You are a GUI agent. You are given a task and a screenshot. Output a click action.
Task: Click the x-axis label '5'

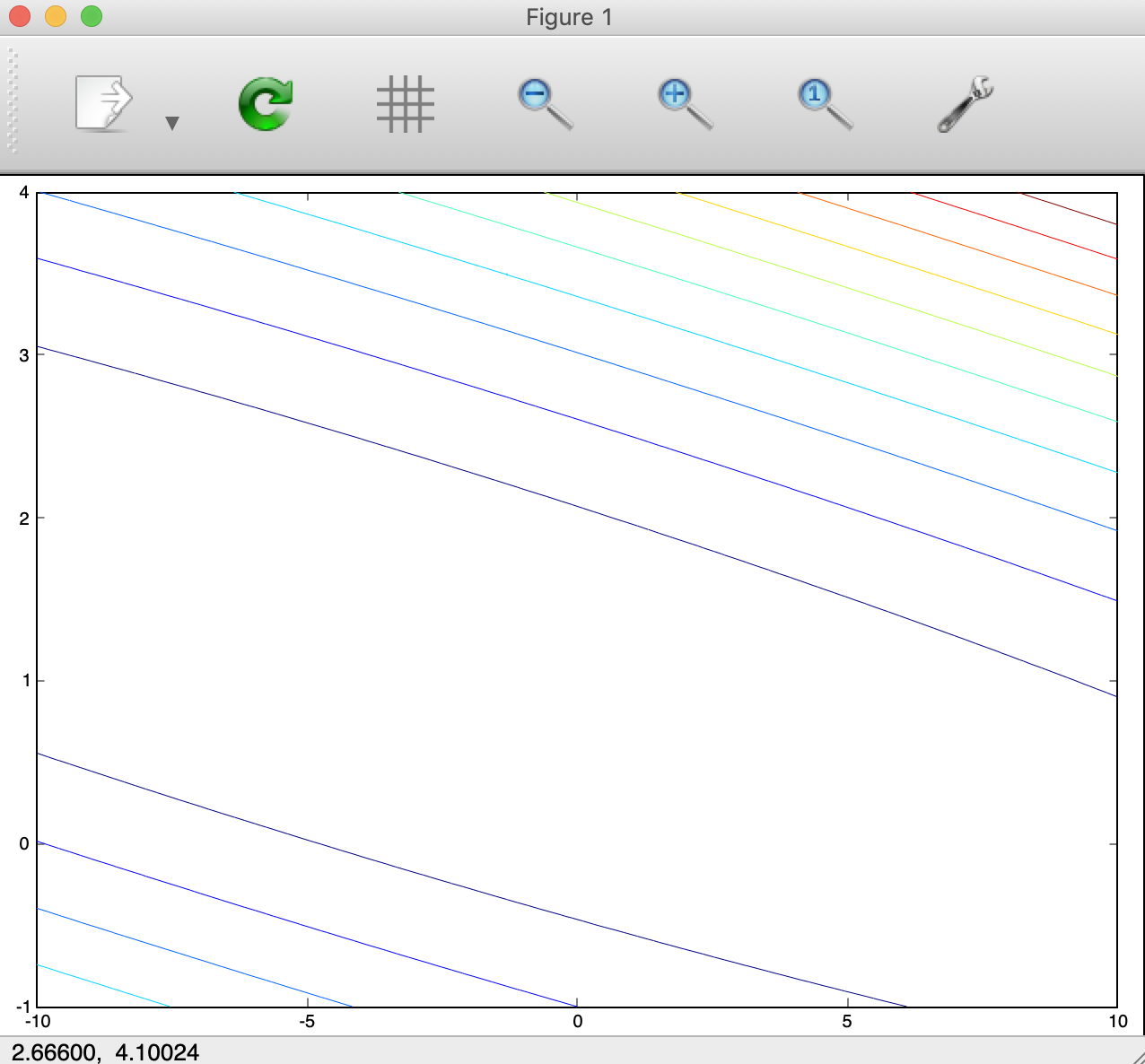[847, 1022]
